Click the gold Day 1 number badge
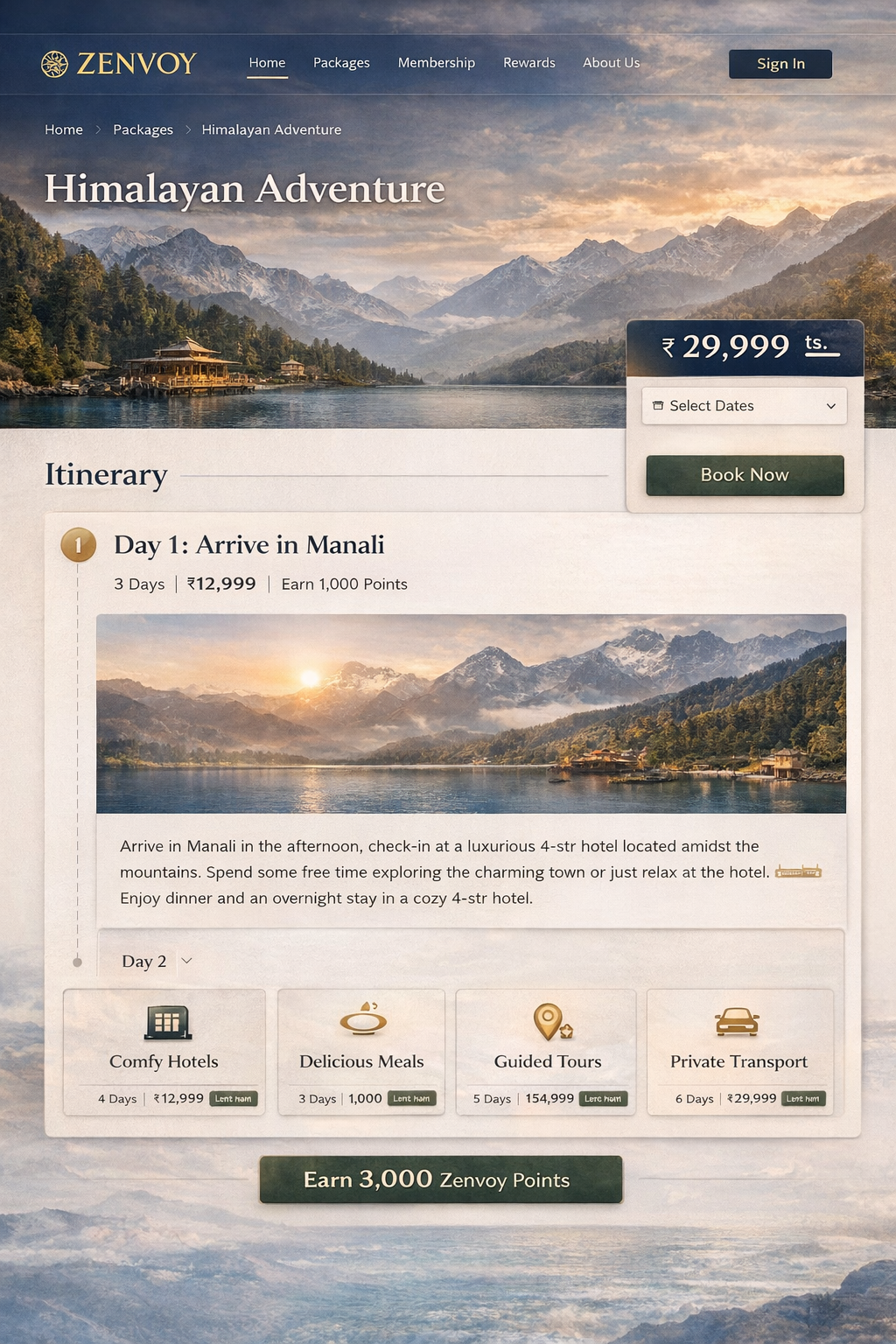Image resolution: width=896 pixels, height=1344 pixels. (x=78, y=545)
